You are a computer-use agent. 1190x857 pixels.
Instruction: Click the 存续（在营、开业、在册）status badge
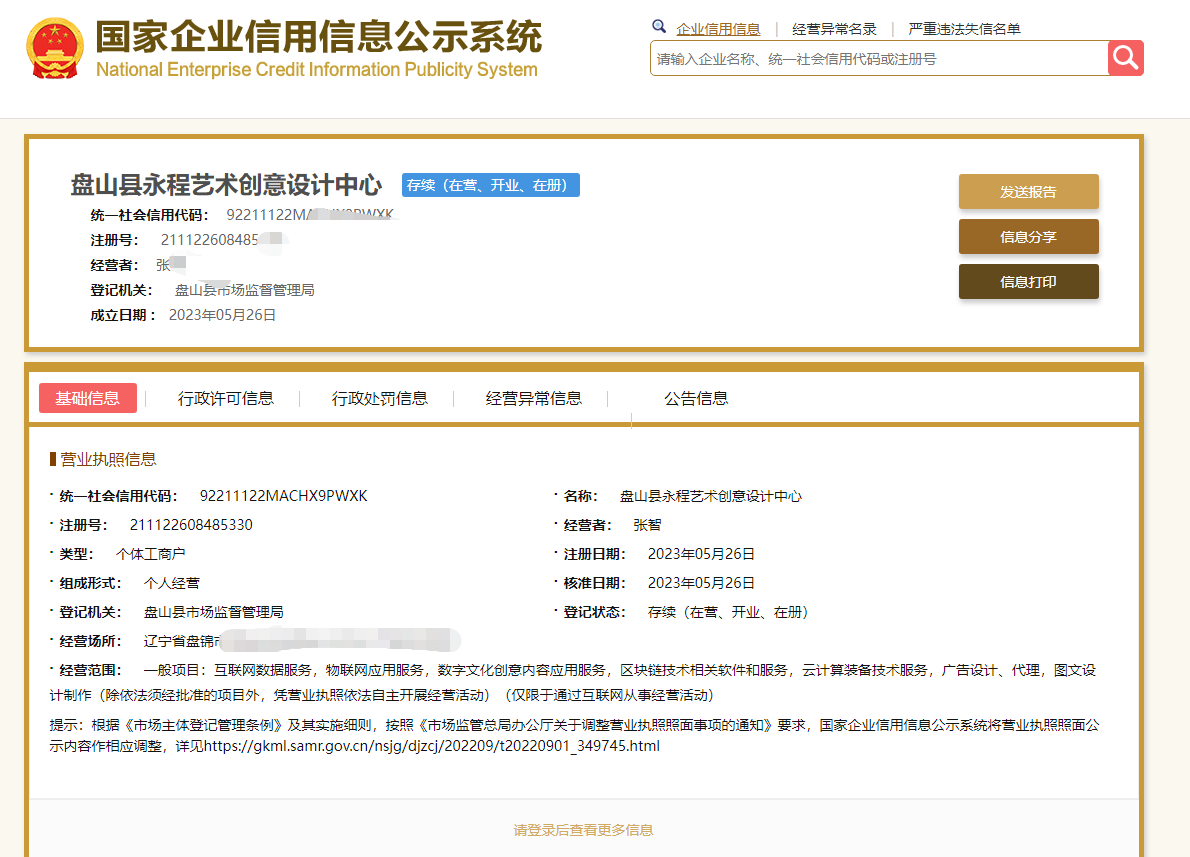490,185
